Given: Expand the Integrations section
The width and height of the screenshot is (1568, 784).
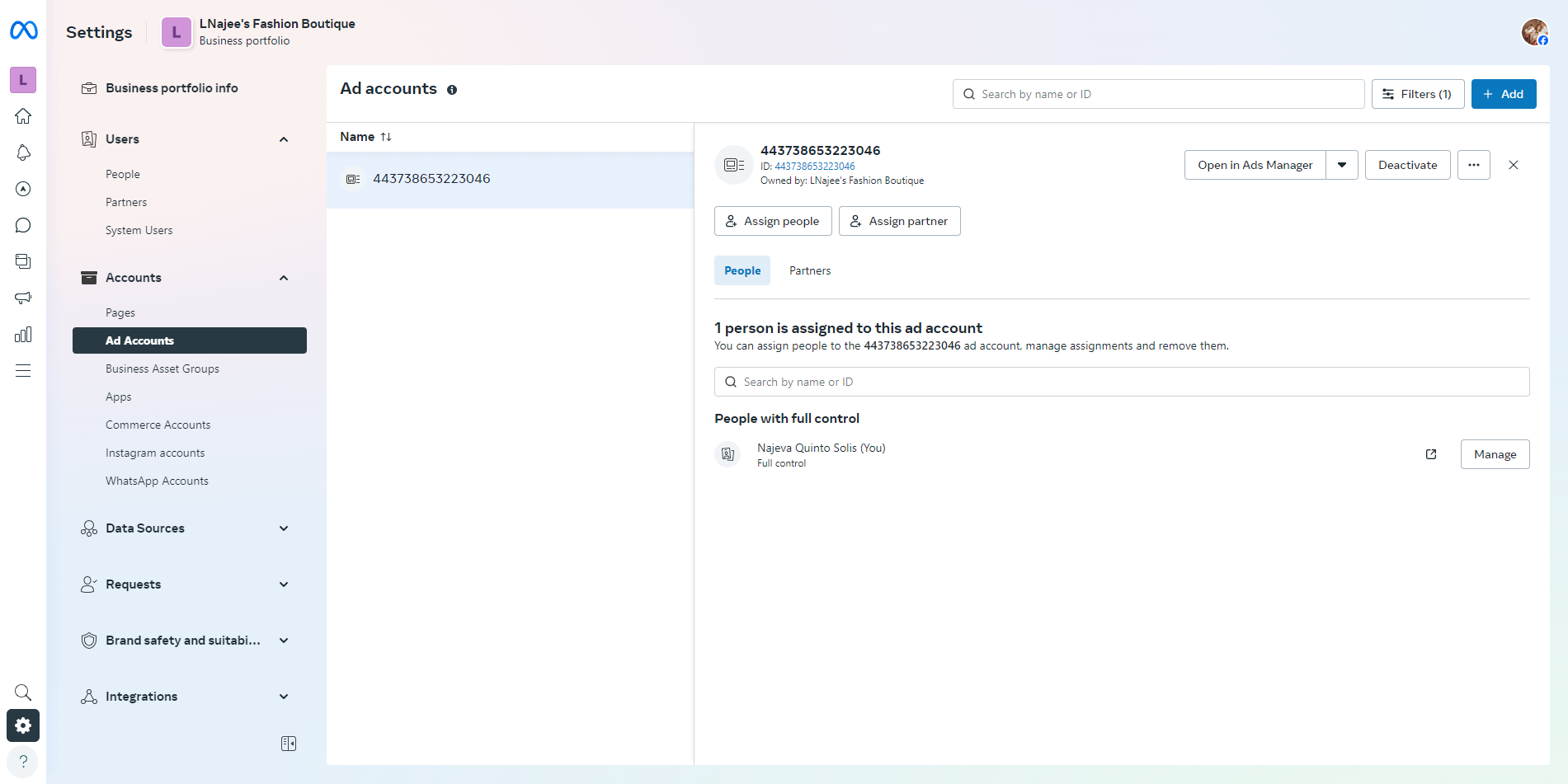Looking at the screenshot, I should 284,697.
